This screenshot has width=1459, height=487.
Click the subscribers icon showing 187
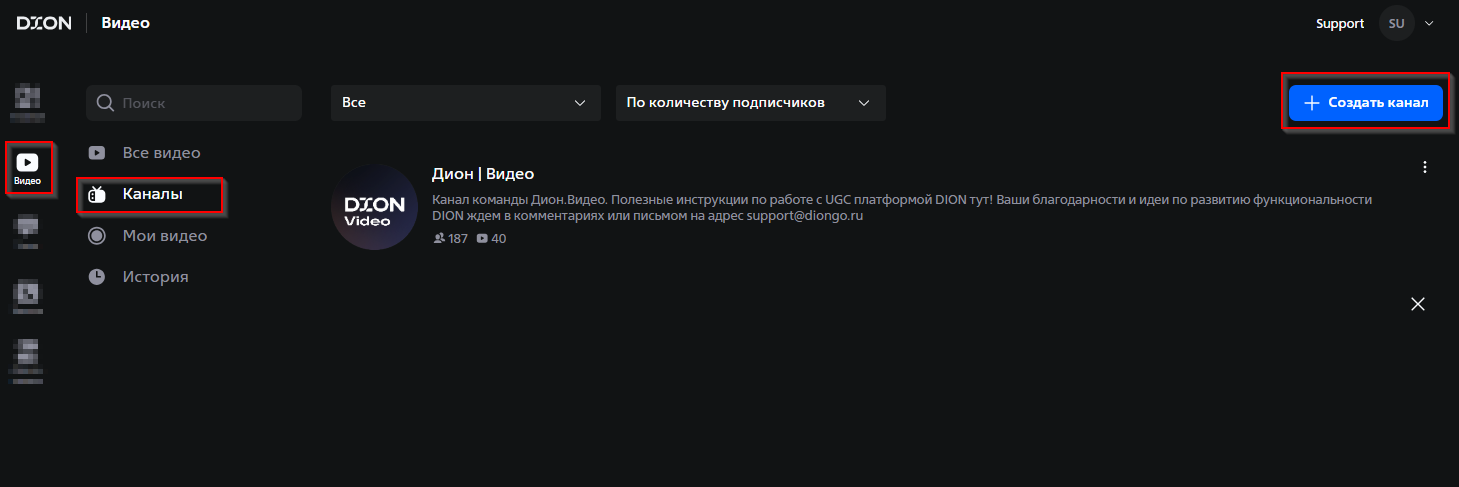(439, 239)
